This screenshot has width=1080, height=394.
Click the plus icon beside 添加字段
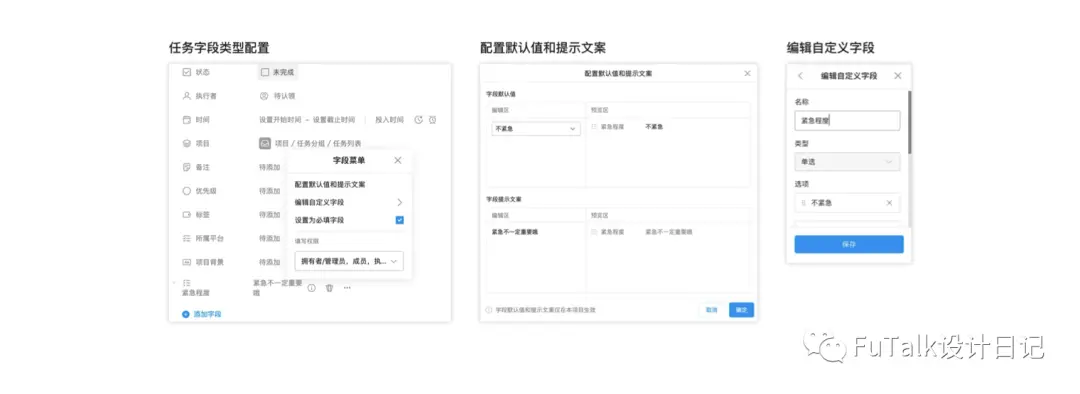(185, 314)
